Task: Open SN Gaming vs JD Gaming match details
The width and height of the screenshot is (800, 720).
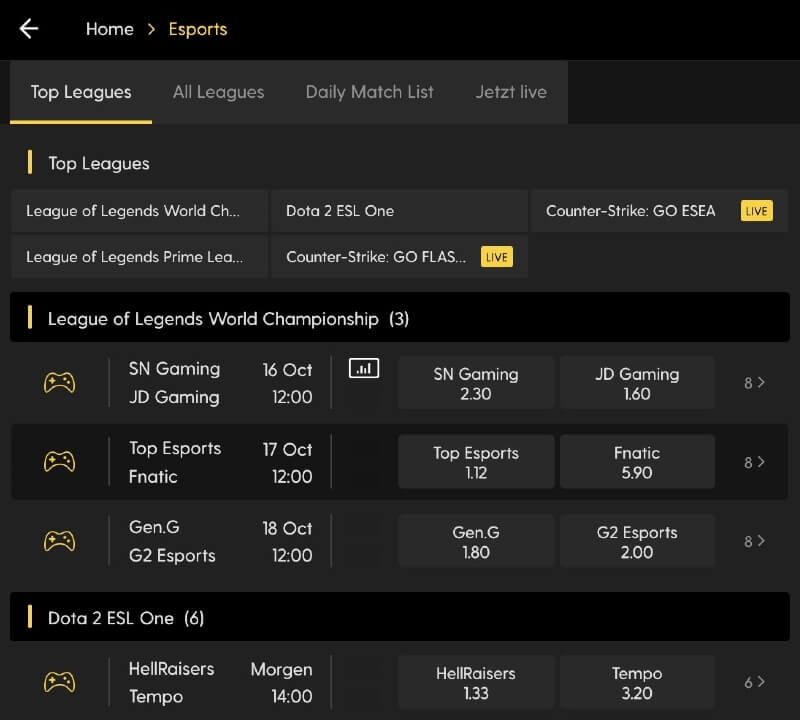Action: tap(174, 383)
